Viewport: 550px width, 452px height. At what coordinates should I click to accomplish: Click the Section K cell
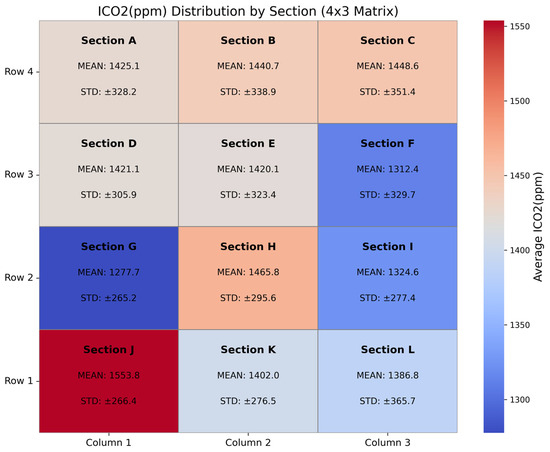click(x=248, y=381)
